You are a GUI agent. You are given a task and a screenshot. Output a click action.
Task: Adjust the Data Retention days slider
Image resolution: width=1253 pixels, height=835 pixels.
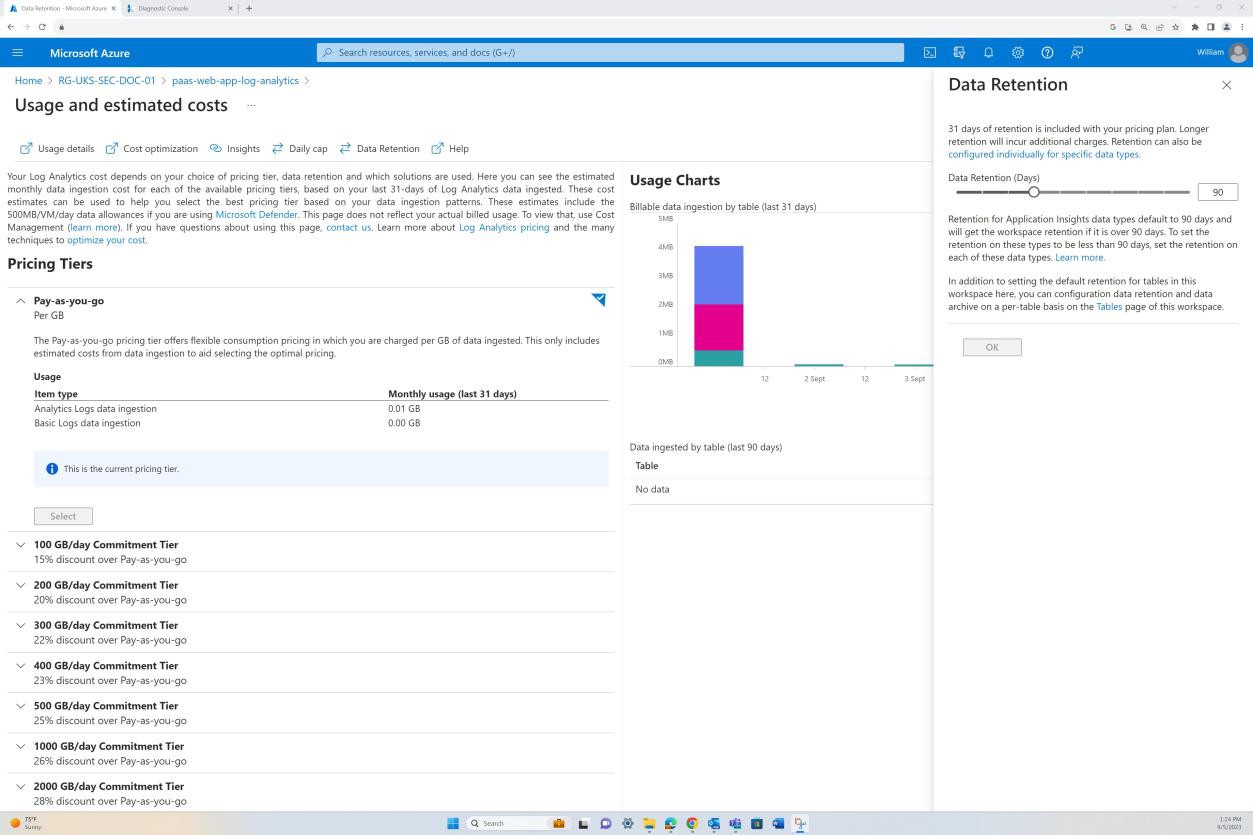1034,191
